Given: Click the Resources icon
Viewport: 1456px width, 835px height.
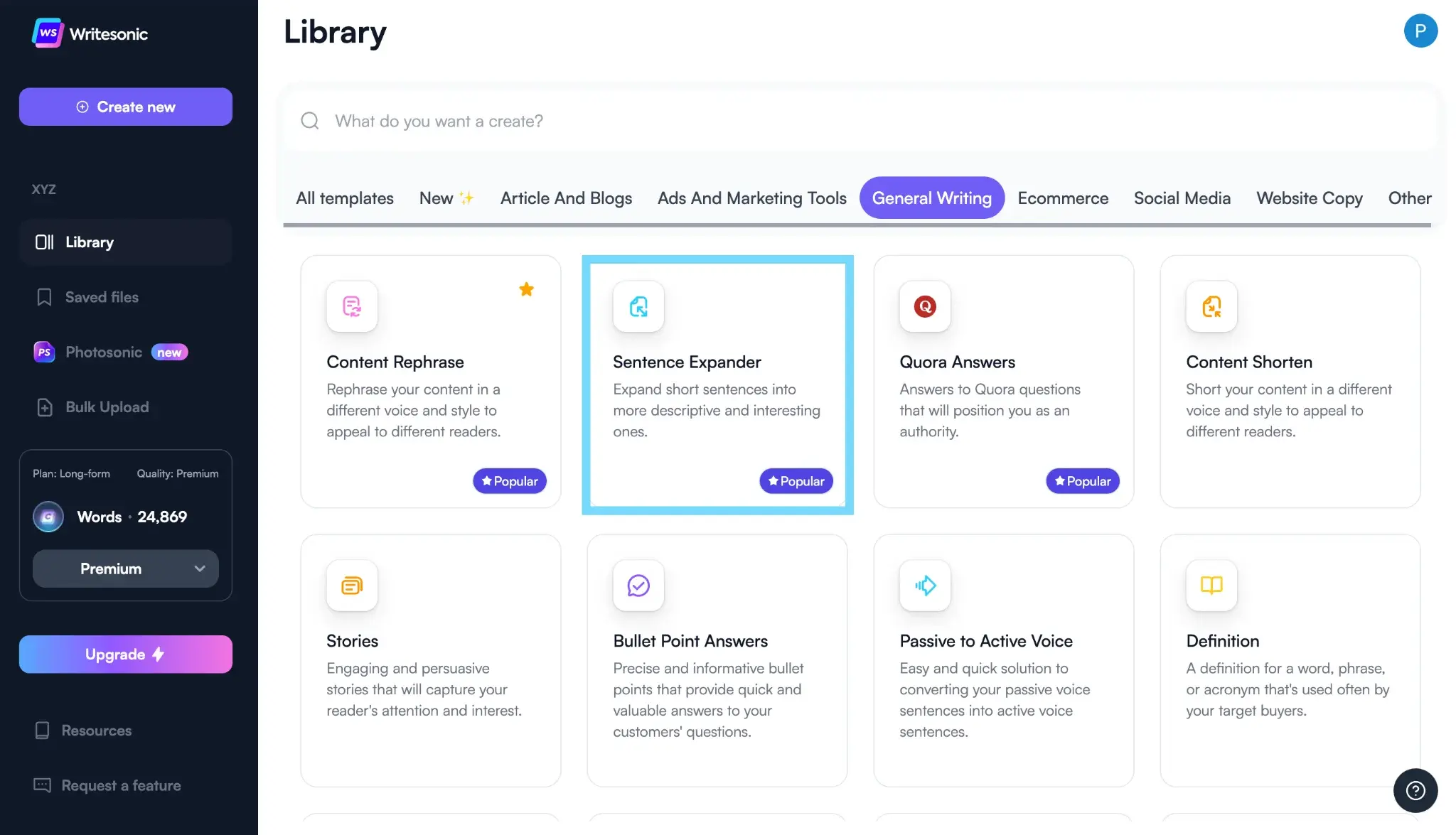Looking at the screenshot, I should pyautogui.click(x=43, y=730).
